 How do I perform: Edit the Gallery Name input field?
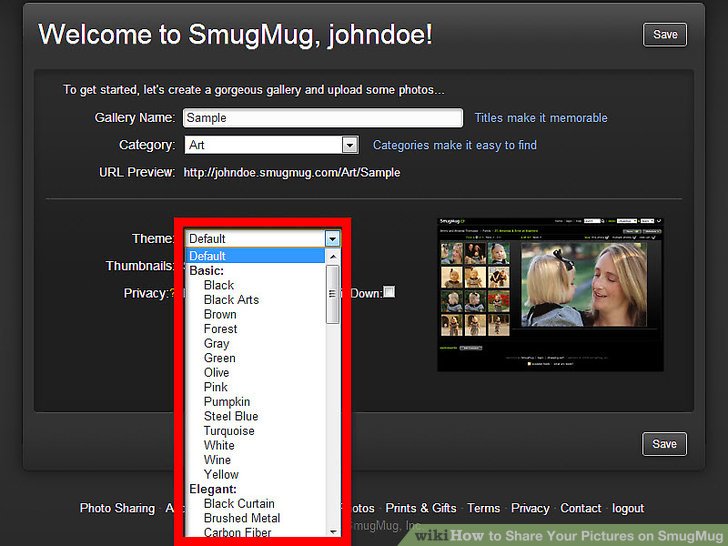323,118
